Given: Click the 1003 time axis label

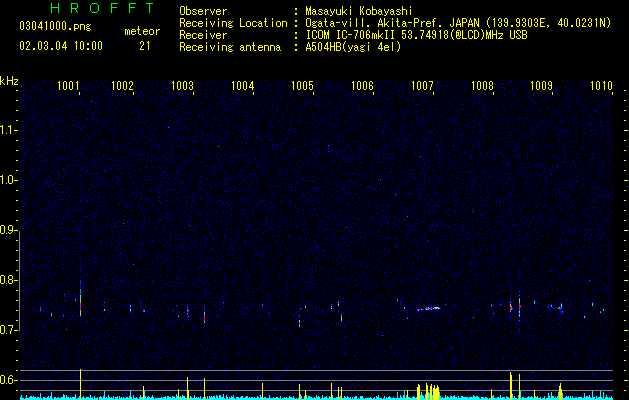Looking at the screenshot, I should tap(182, 85).
